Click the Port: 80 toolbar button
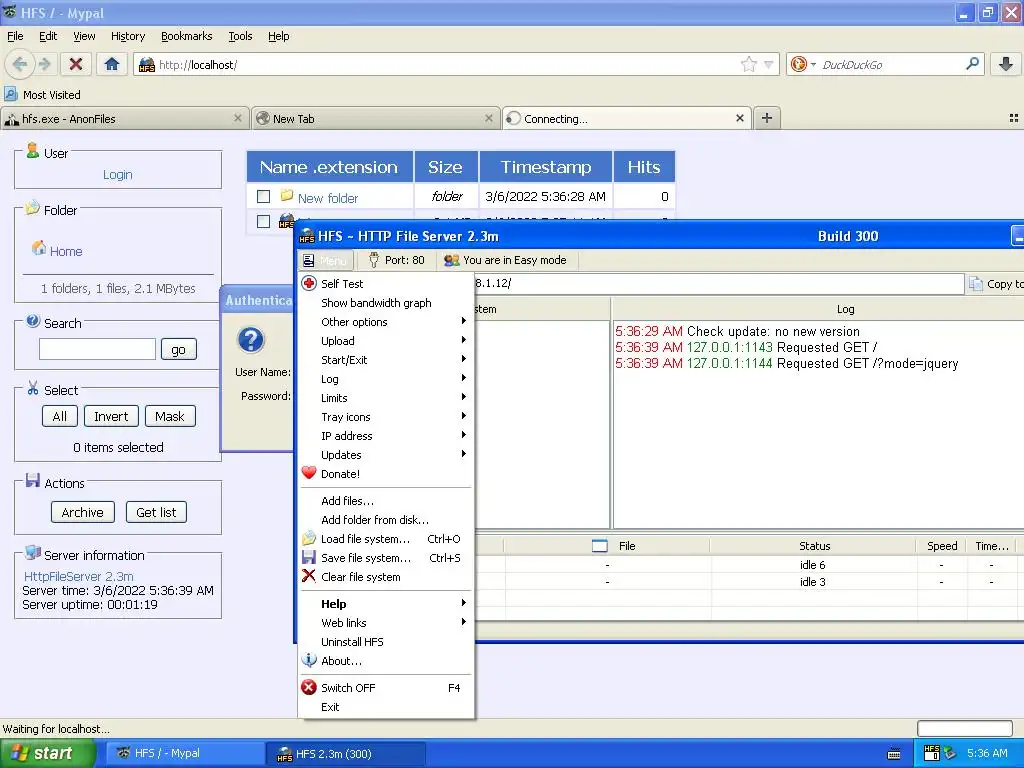 pos(396,260)
